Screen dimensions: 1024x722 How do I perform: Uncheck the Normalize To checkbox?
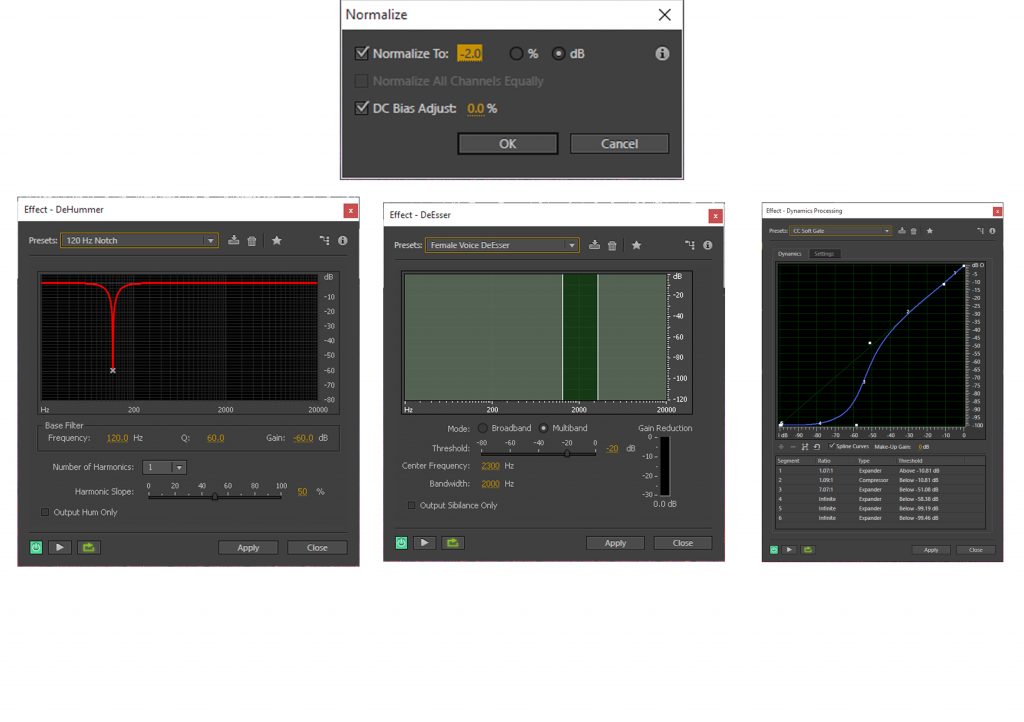(362, 54)
